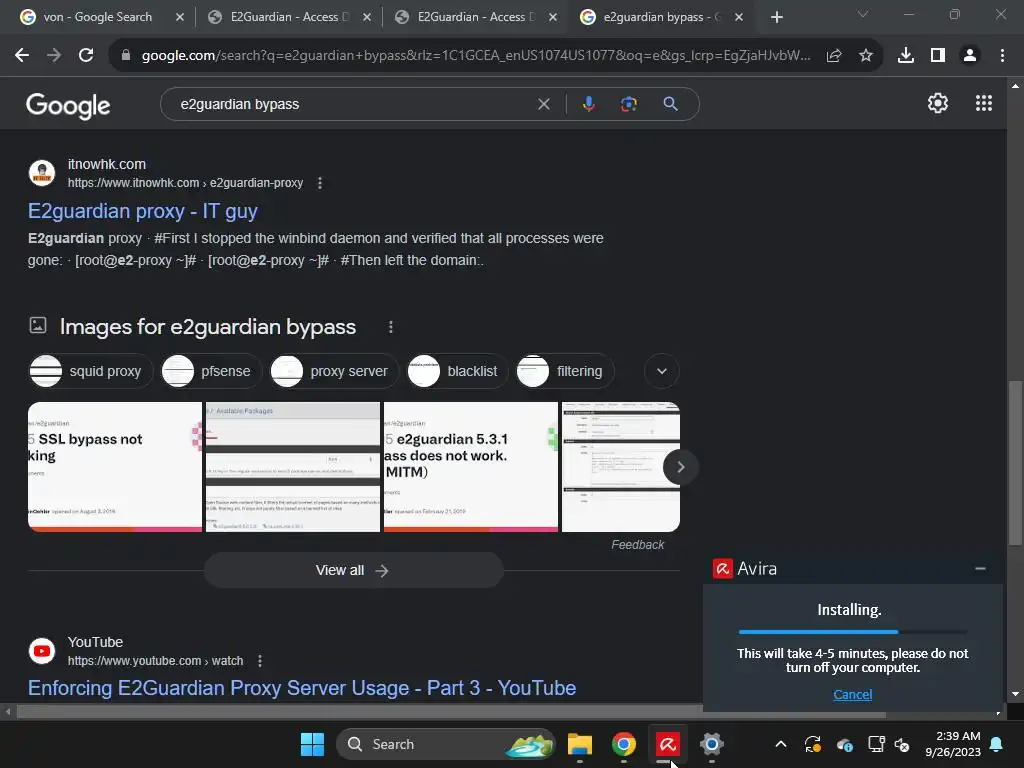Open the e2guardian 5.3.1 image thumbnail
Viewport: 1024px width, 768px height.
[471, 467]
